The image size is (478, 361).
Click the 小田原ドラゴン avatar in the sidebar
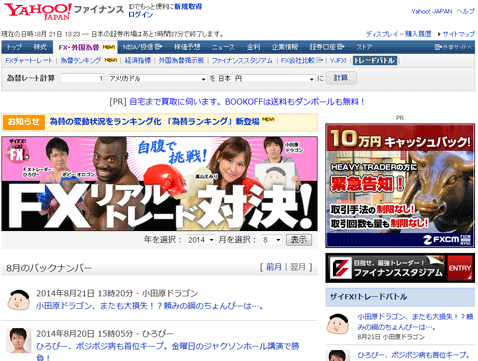[x=338, y=324]
